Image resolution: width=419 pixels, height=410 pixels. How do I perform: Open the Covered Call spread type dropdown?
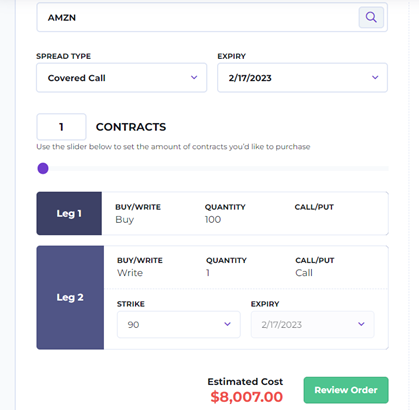click(122, 78)
